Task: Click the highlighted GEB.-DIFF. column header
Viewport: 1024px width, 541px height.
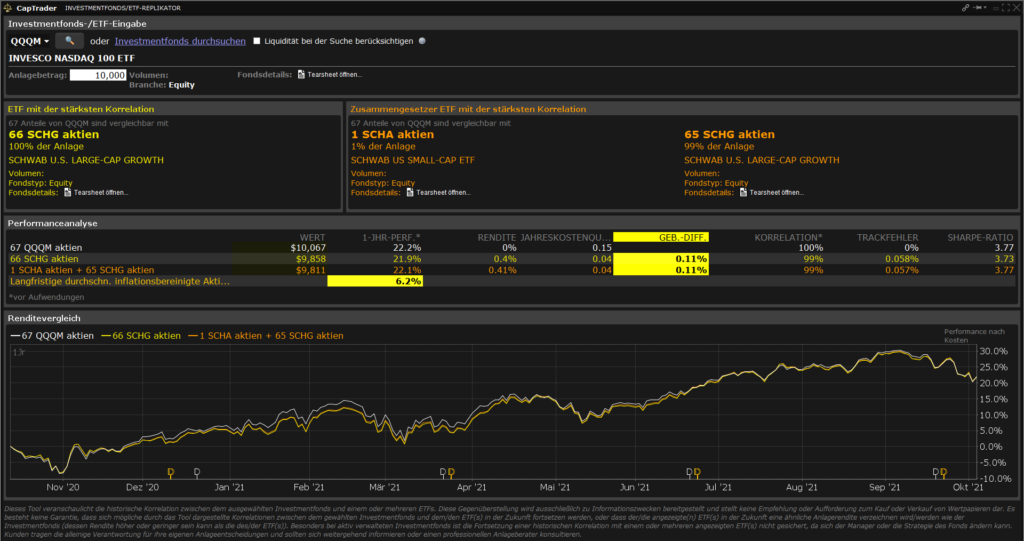Action: (x=661, y=237)
